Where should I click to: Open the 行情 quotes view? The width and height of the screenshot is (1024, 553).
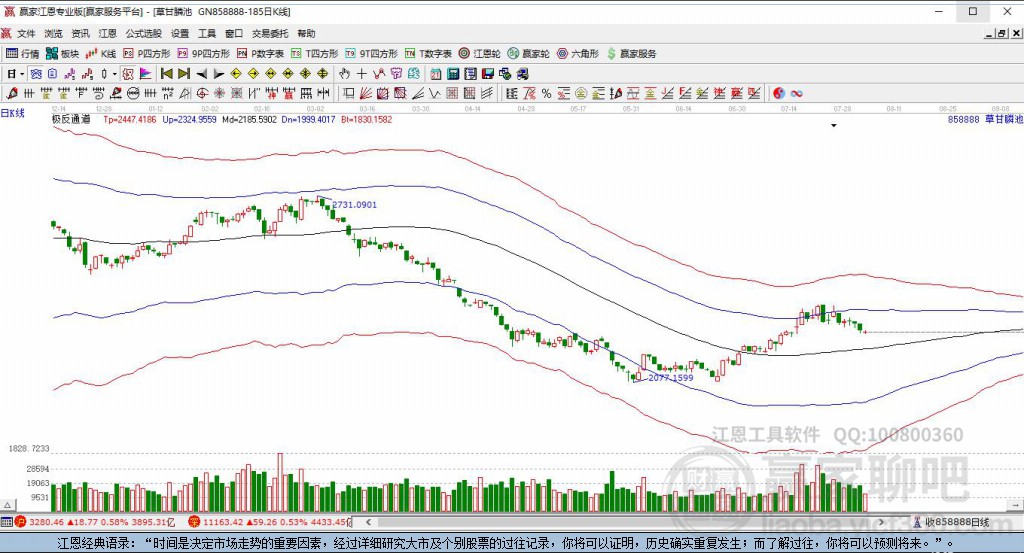[x=23, y=54]
